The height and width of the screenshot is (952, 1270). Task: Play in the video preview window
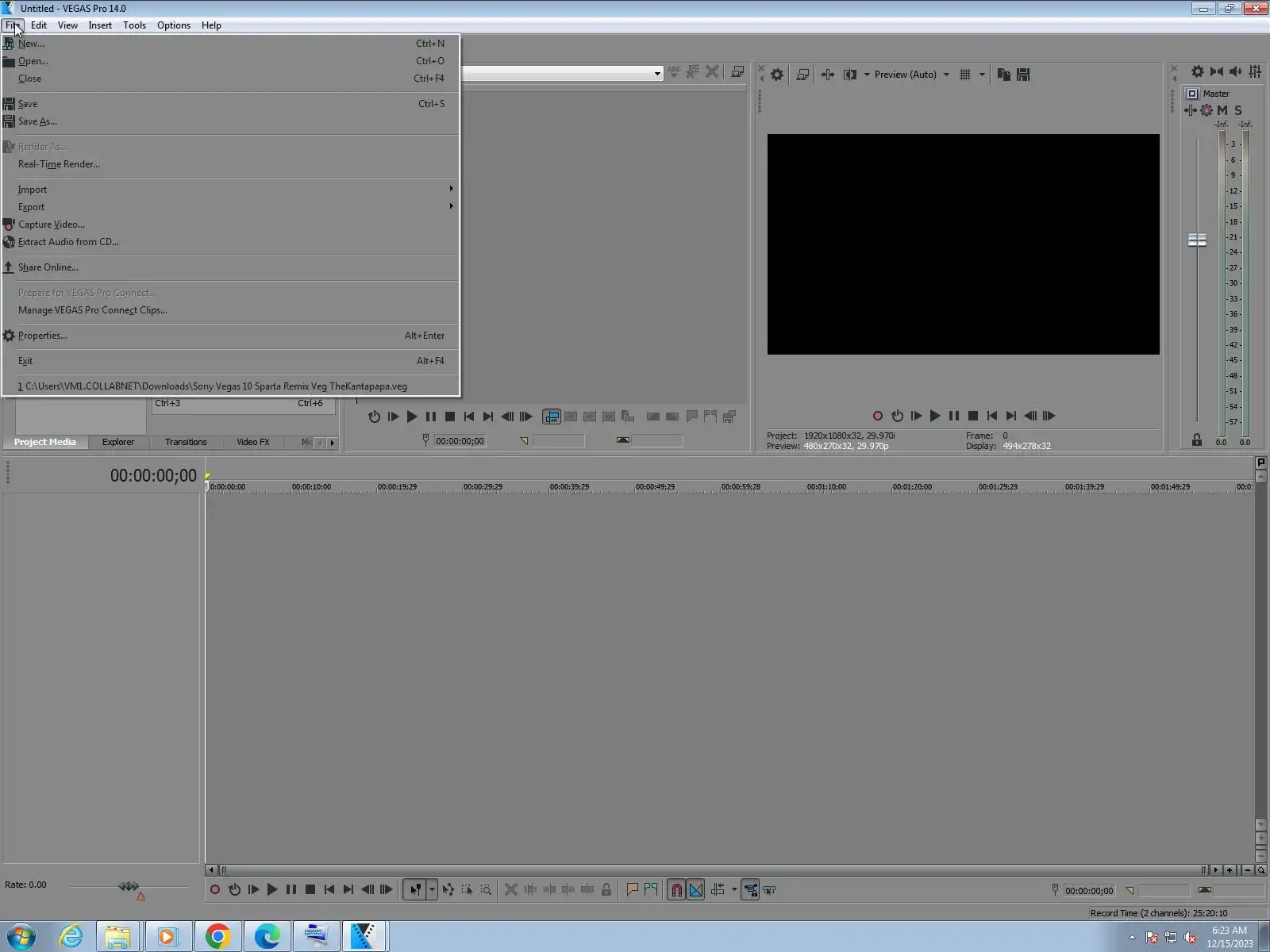pyautogui.click(x=935, y=416)
